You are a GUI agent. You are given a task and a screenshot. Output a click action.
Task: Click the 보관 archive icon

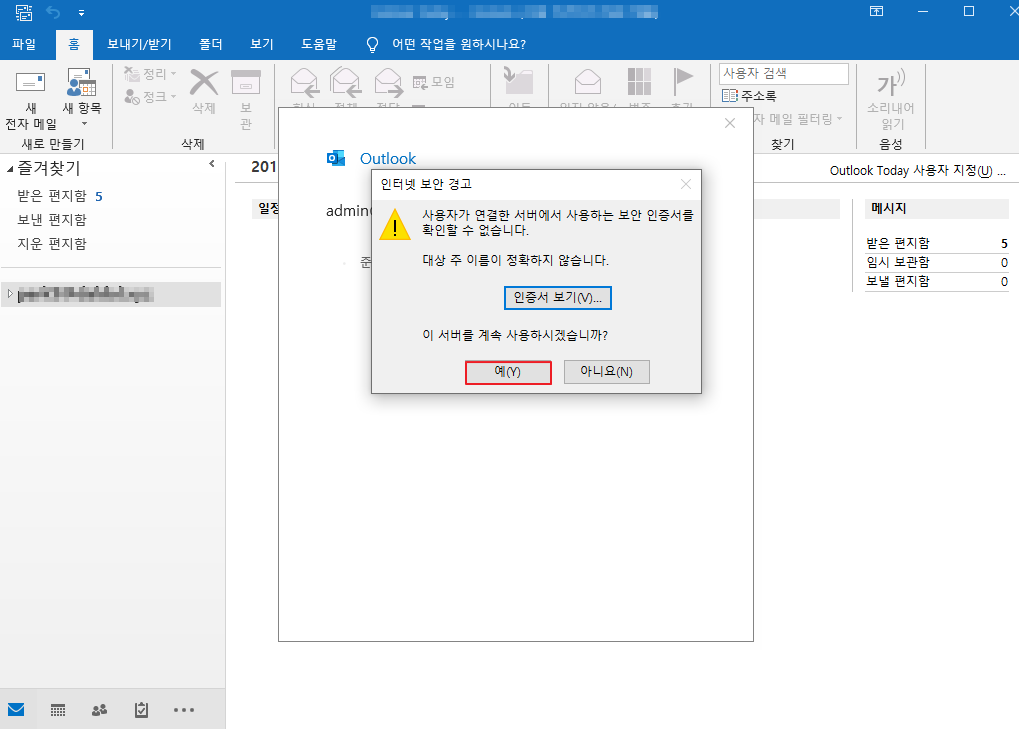pyautogui.click(x=246, y=84)
